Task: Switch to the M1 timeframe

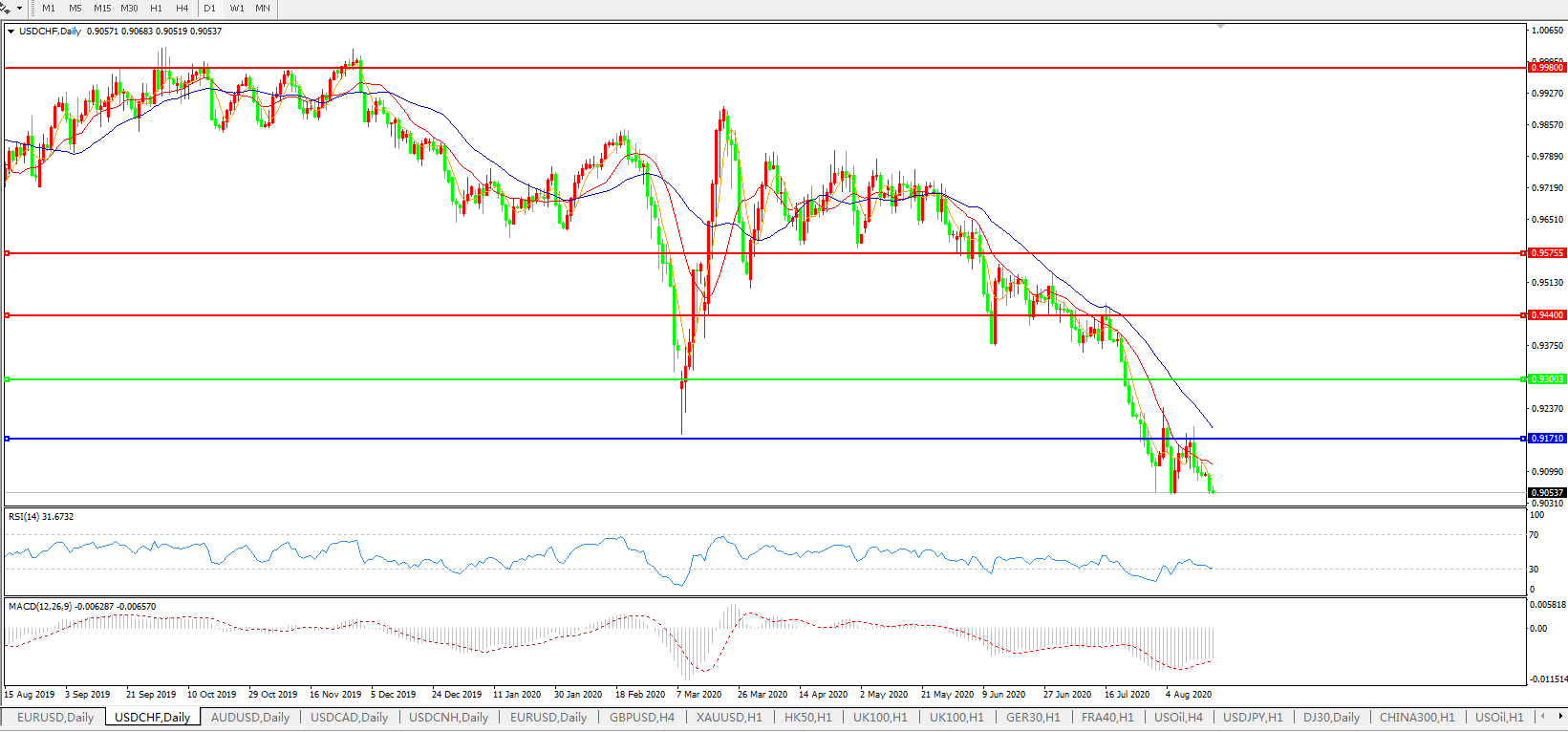Action: coord(49,9)
